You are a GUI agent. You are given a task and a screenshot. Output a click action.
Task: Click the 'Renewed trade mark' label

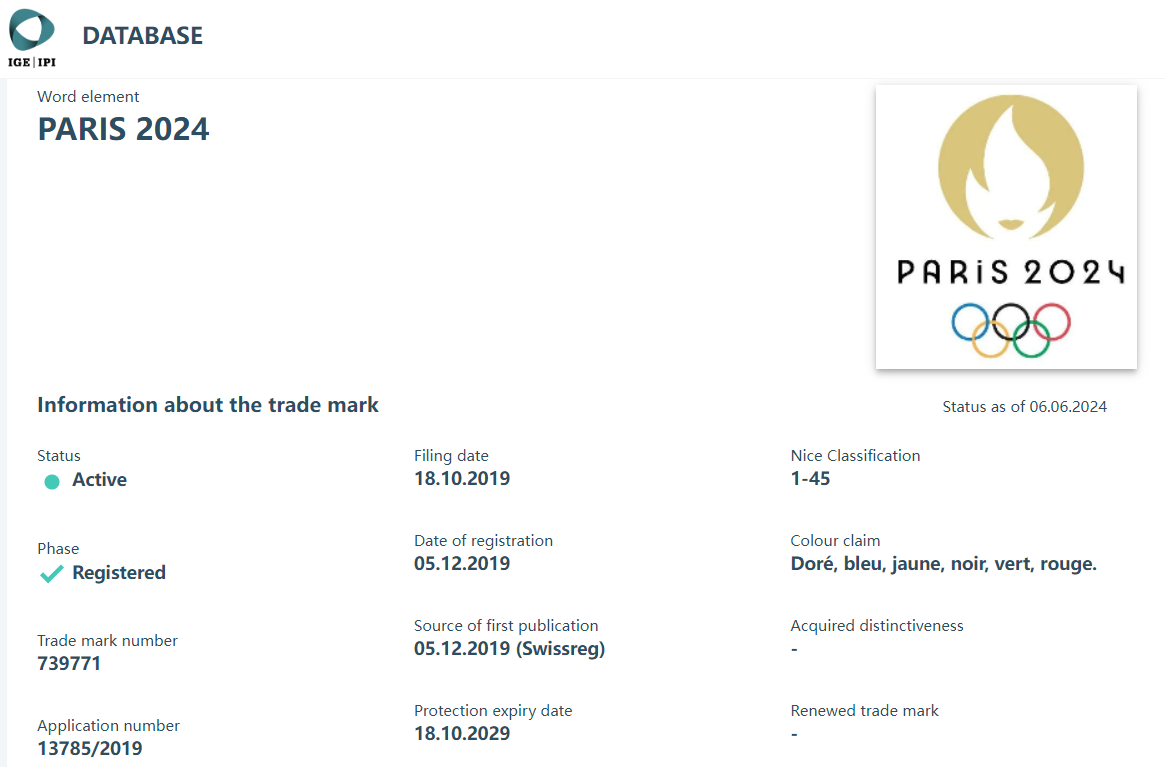pos(864,711)
